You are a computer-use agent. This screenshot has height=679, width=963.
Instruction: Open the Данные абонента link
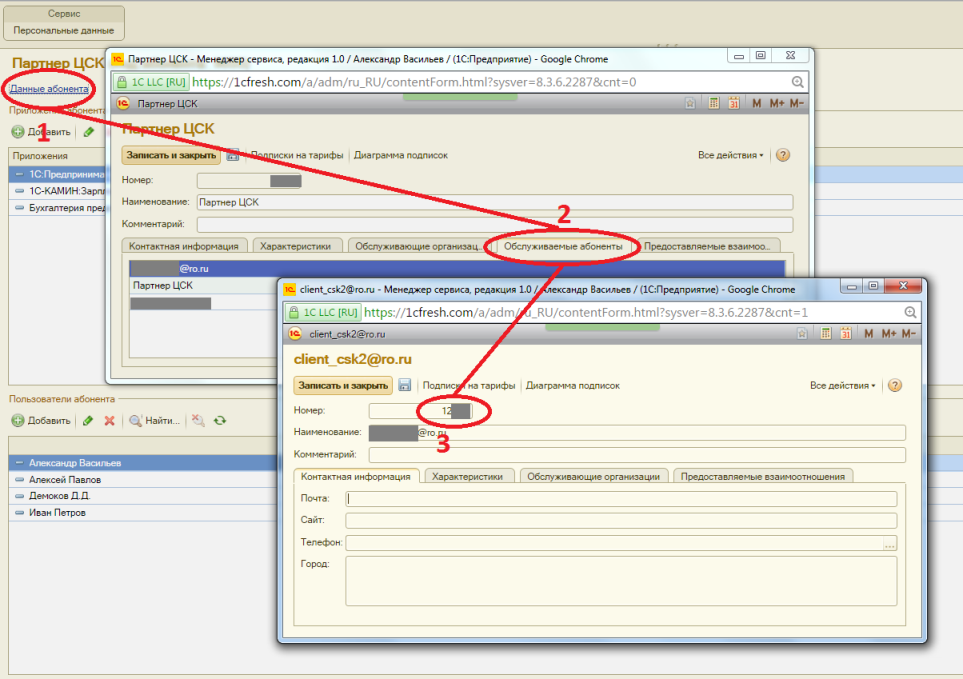pos(49,89)
